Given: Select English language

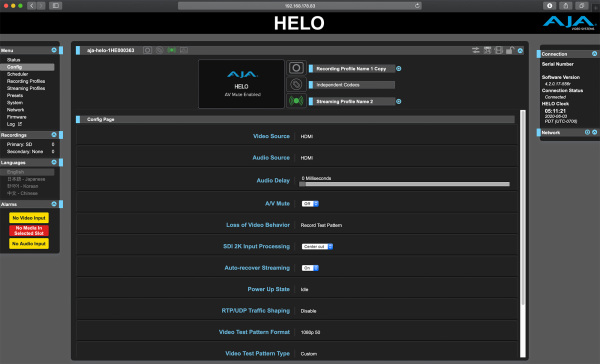Looking at the screenshot, I should tap(27, 172).
